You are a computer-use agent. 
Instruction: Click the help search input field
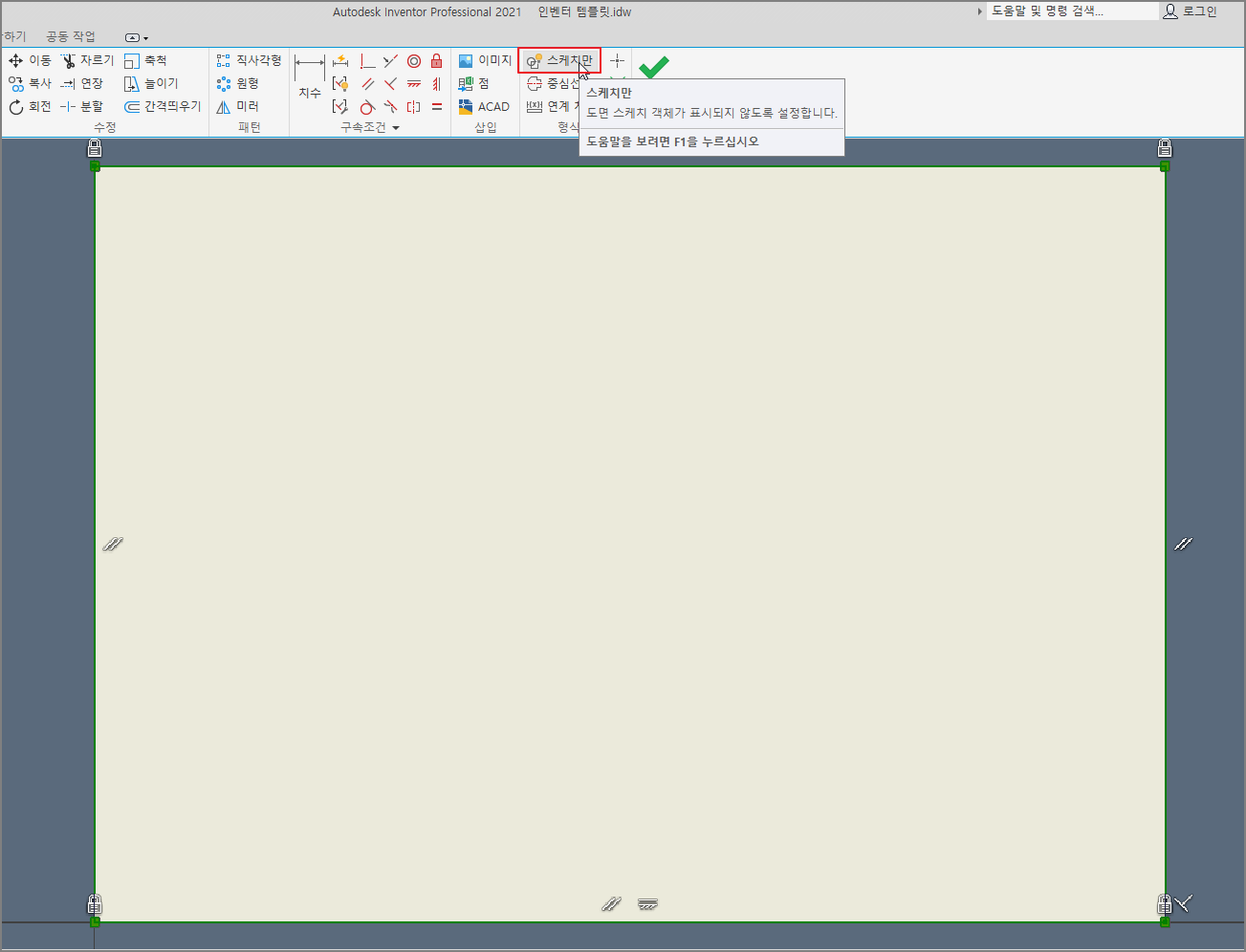tap(1072, 11)
